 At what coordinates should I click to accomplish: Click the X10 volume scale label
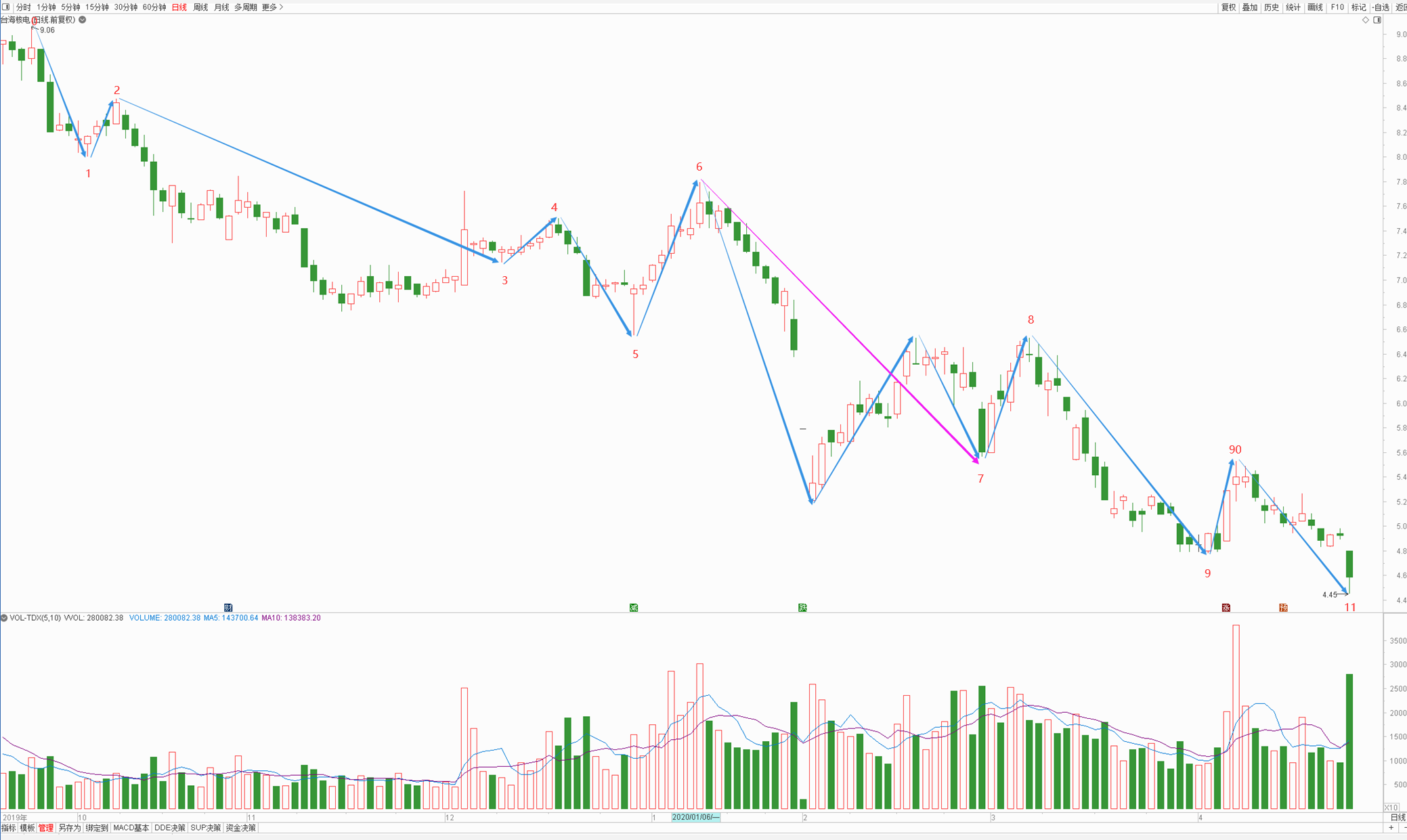pos(1391,808)
